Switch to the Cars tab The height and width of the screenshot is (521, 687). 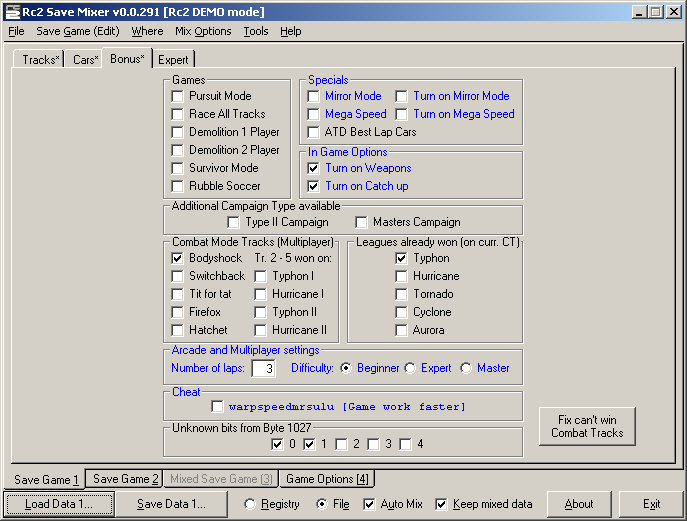pos(85,60)
